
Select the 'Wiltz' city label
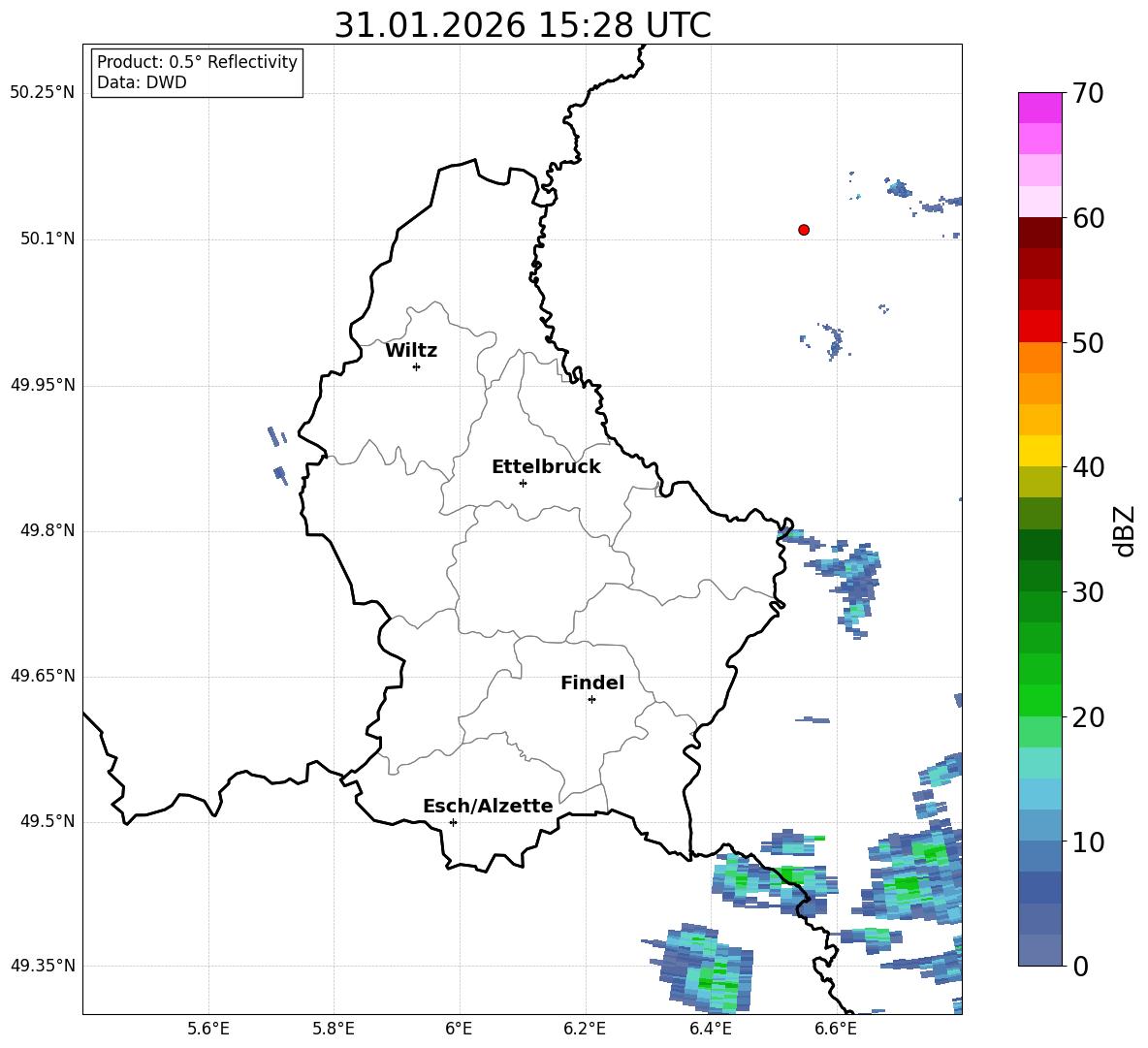click(x=411, y=351)
